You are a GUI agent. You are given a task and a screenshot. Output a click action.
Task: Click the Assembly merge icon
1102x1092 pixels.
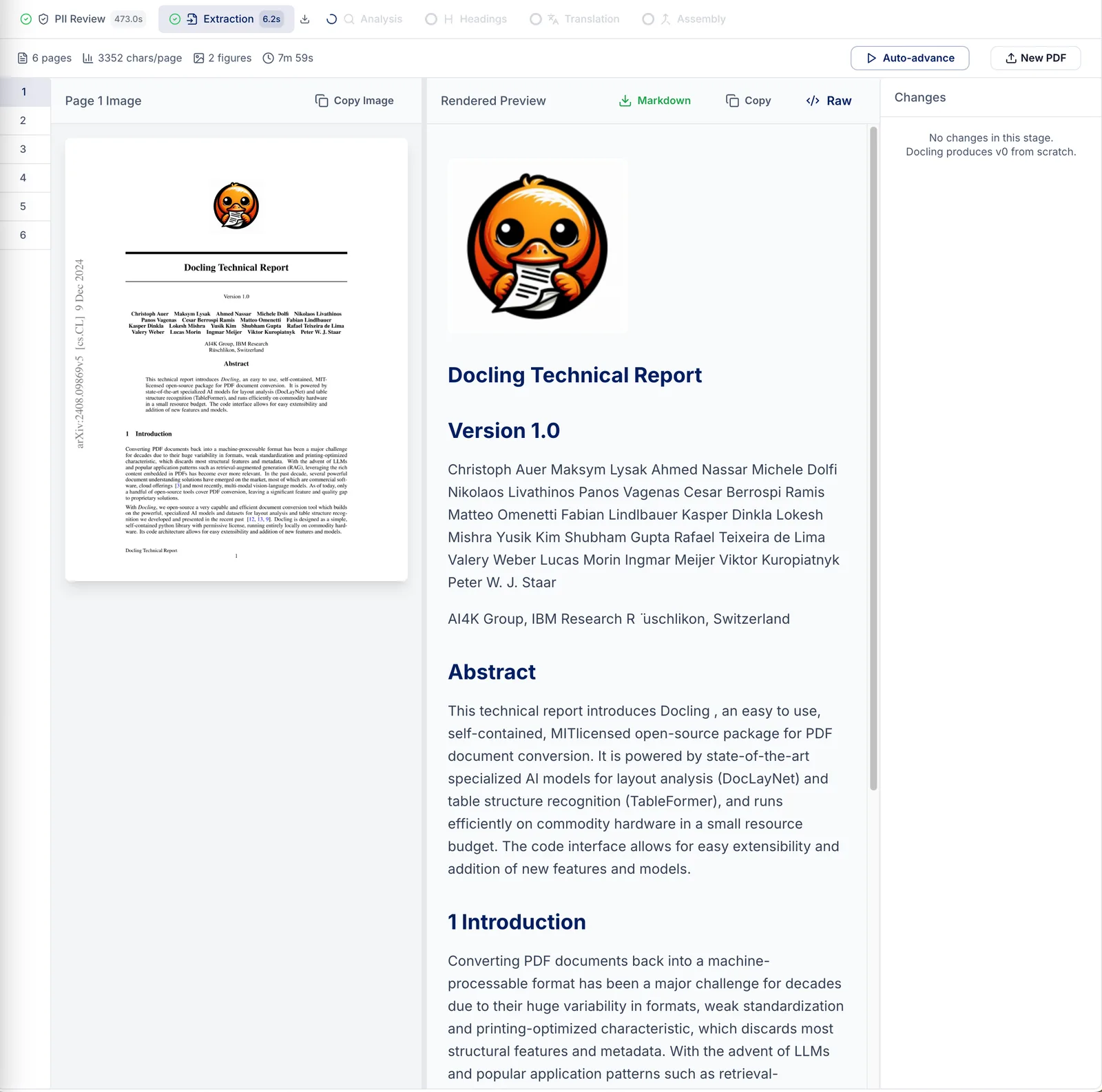[x=665, y=19]
